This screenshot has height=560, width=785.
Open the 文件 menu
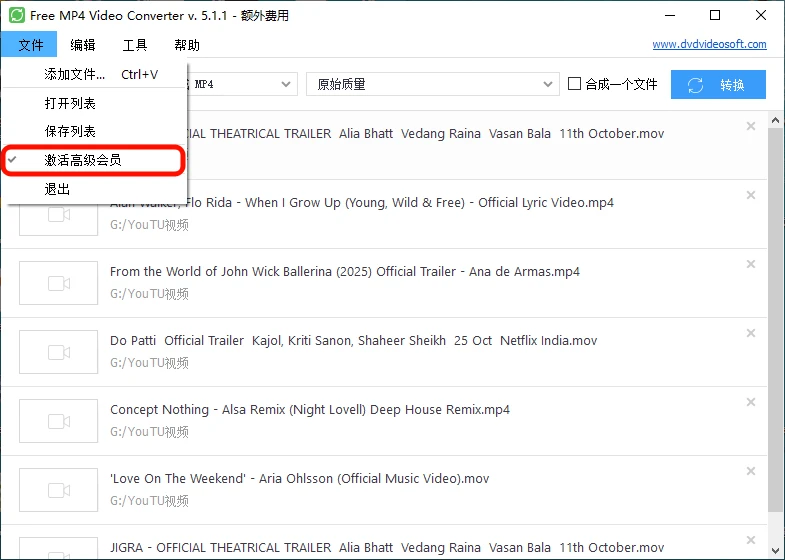[29, 45]
